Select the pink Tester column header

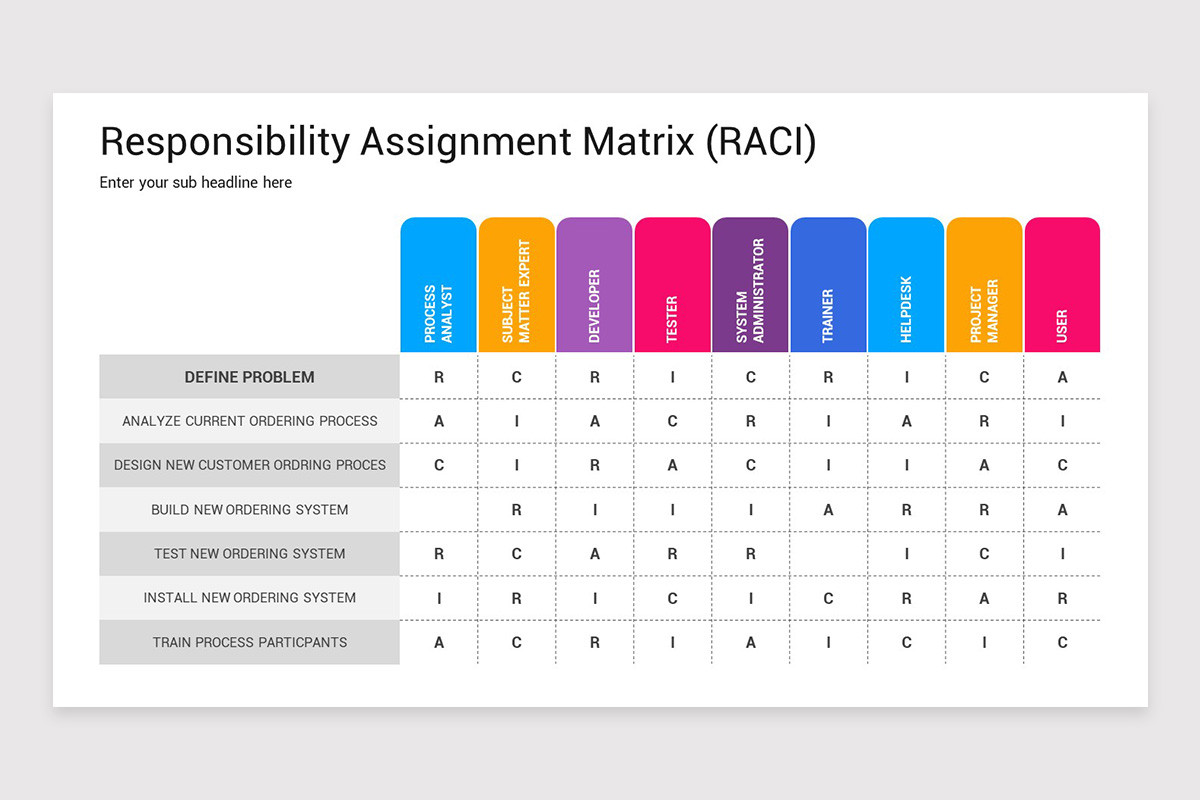[672, 285]
